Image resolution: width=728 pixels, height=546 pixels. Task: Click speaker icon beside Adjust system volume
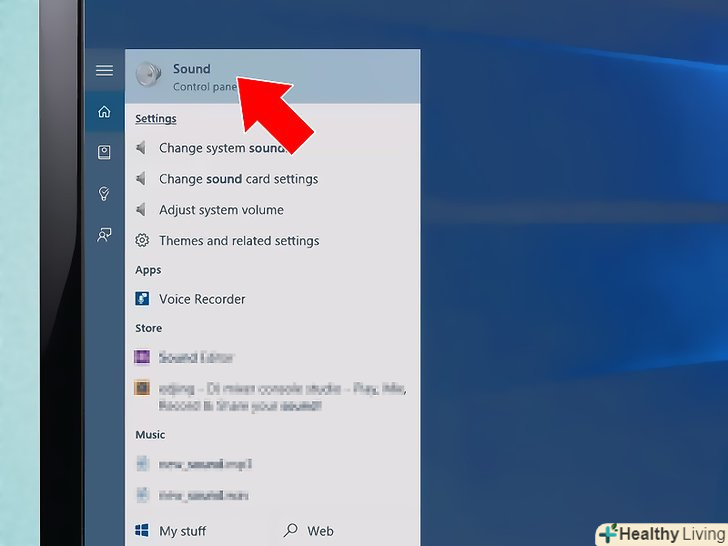click(141, 210)
